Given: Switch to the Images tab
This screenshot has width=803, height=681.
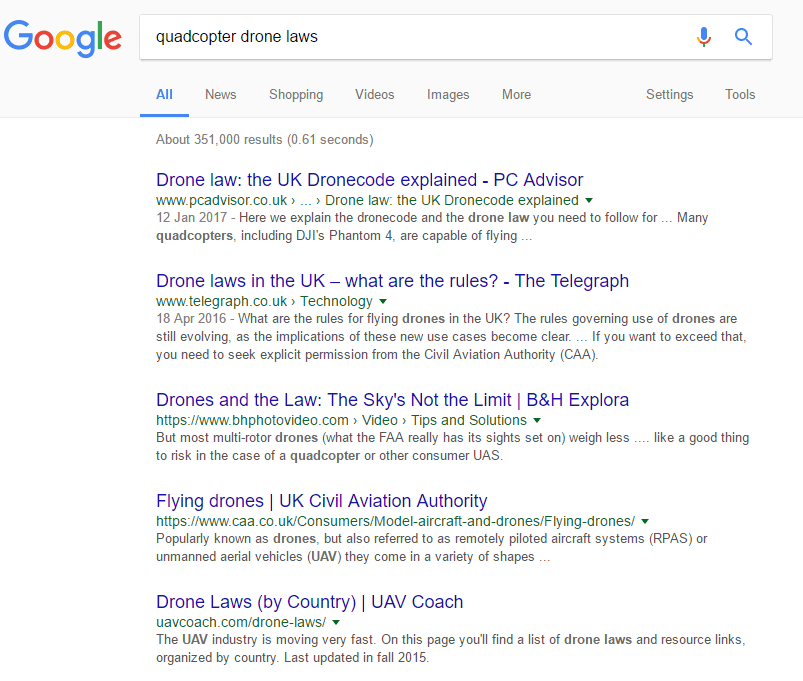Looking at the screenshot, I should (448, 95).
